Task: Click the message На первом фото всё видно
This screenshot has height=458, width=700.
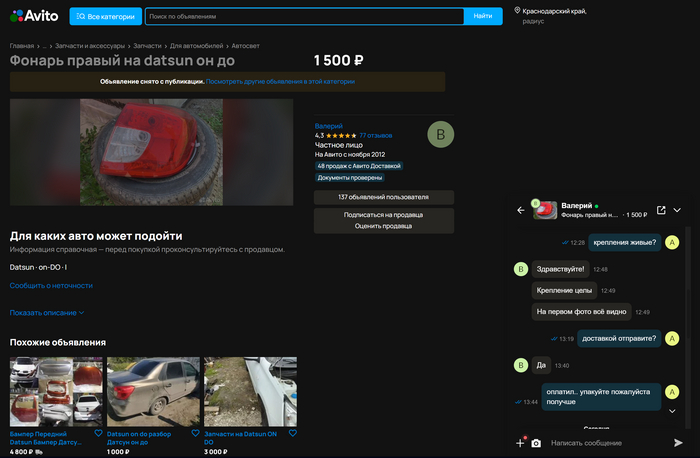Action: point(581,312)
